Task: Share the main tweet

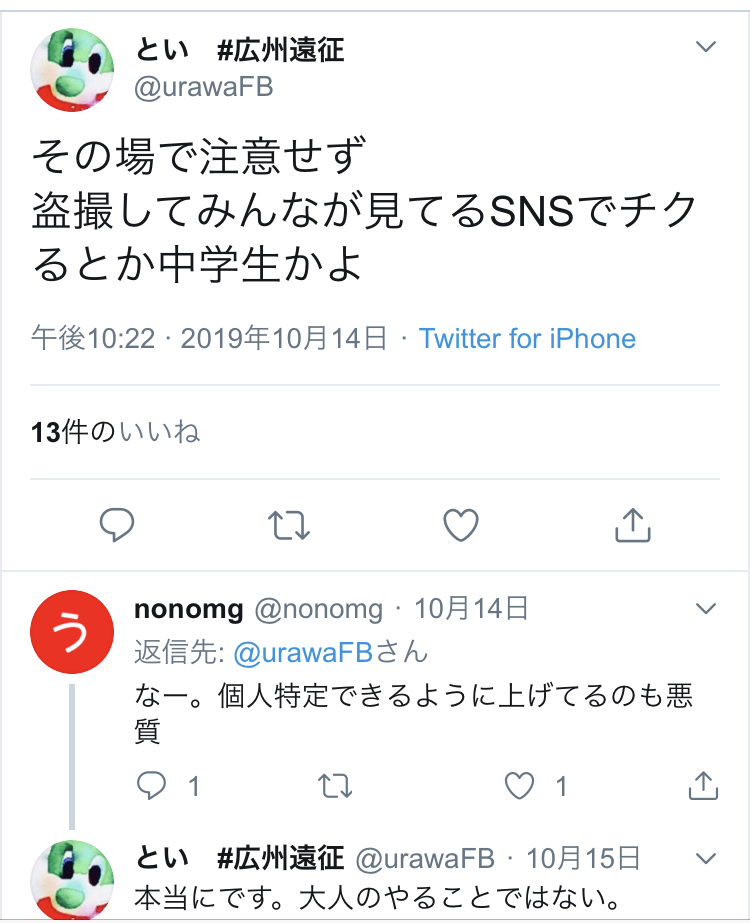Action: pos(633,524)
